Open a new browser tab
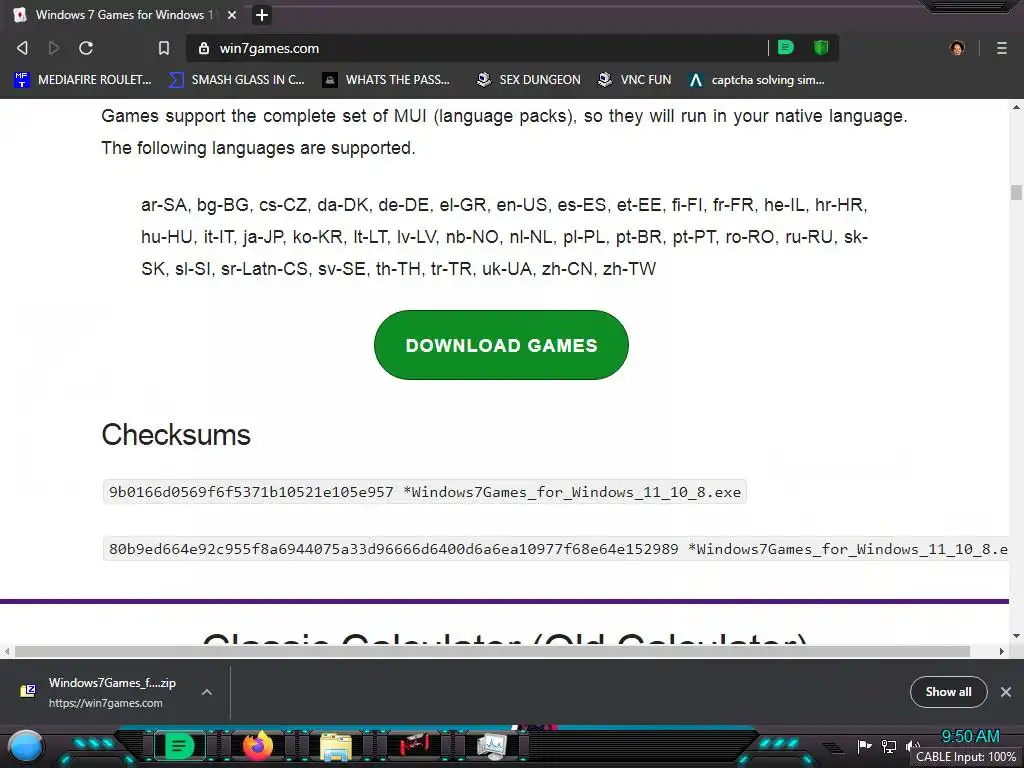1024x768 pixels. (x=262, y=15)
